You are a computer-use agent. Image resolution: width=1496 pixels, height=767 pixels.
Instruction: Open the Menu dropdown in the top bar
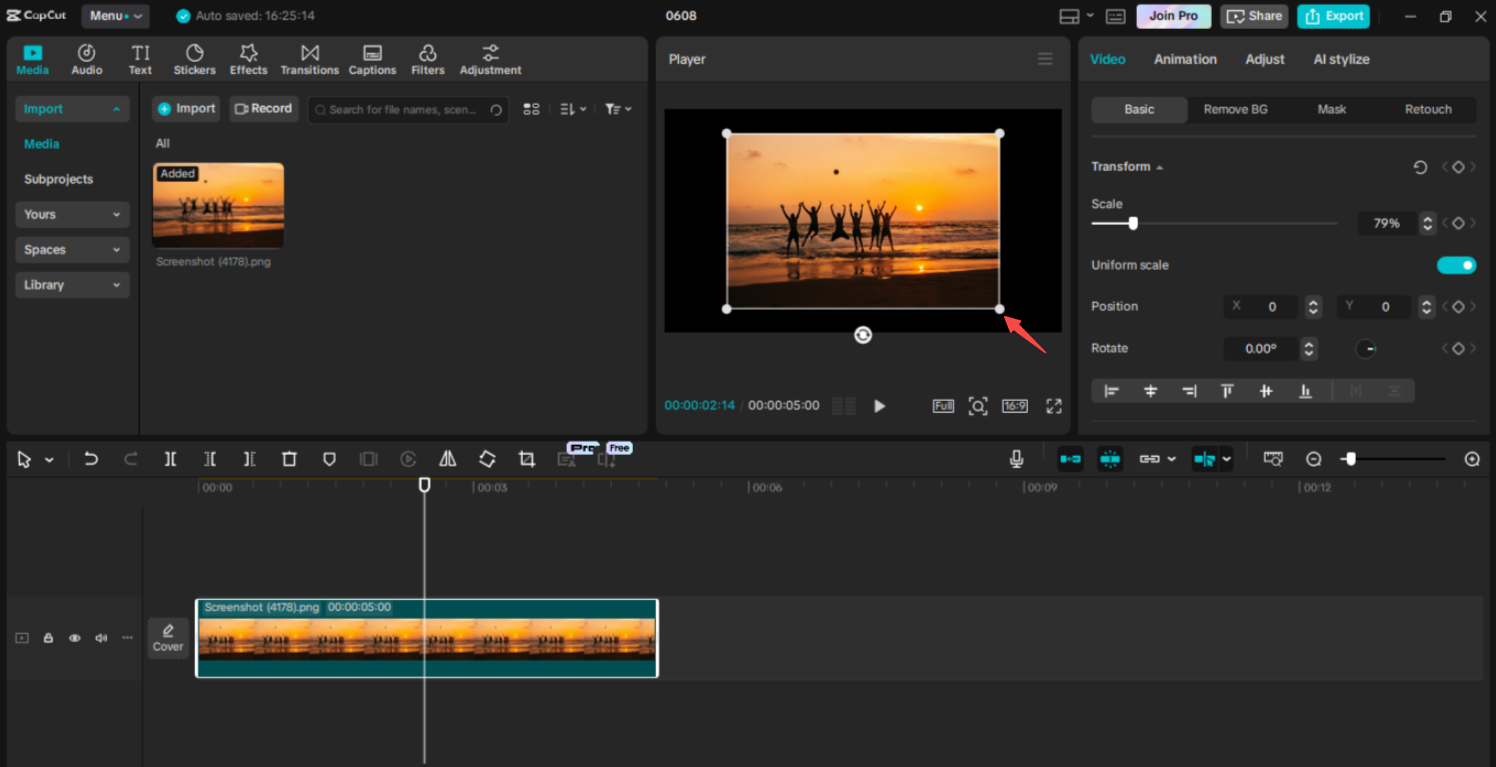click(x=114, y=15)
